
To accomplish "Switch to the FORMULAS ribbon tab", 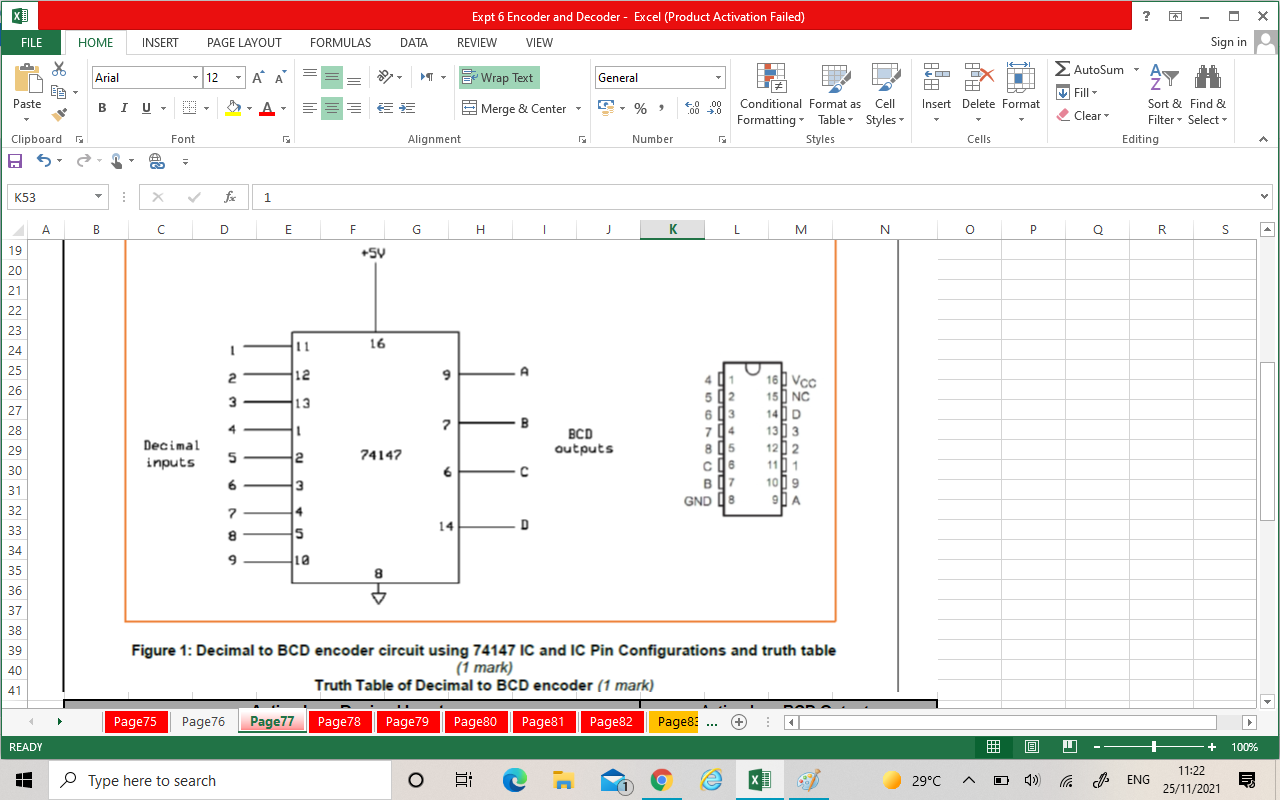I will point(340,43).
